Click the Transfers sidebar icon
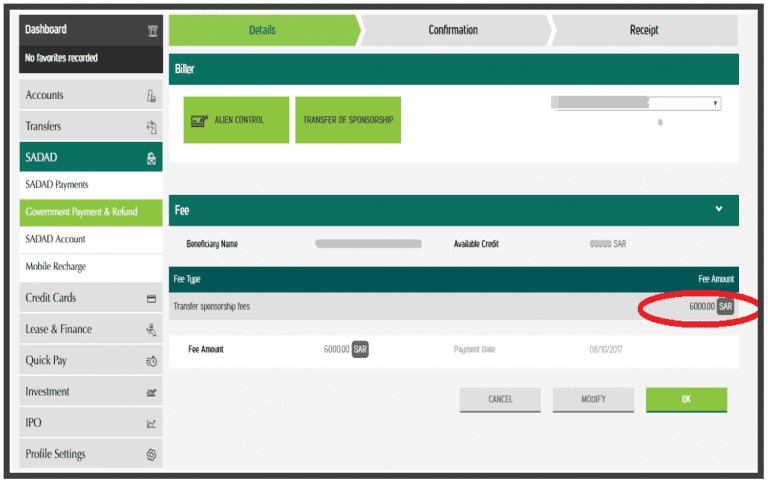The height and width of the screenshot is (483, 768). (151, 127)
